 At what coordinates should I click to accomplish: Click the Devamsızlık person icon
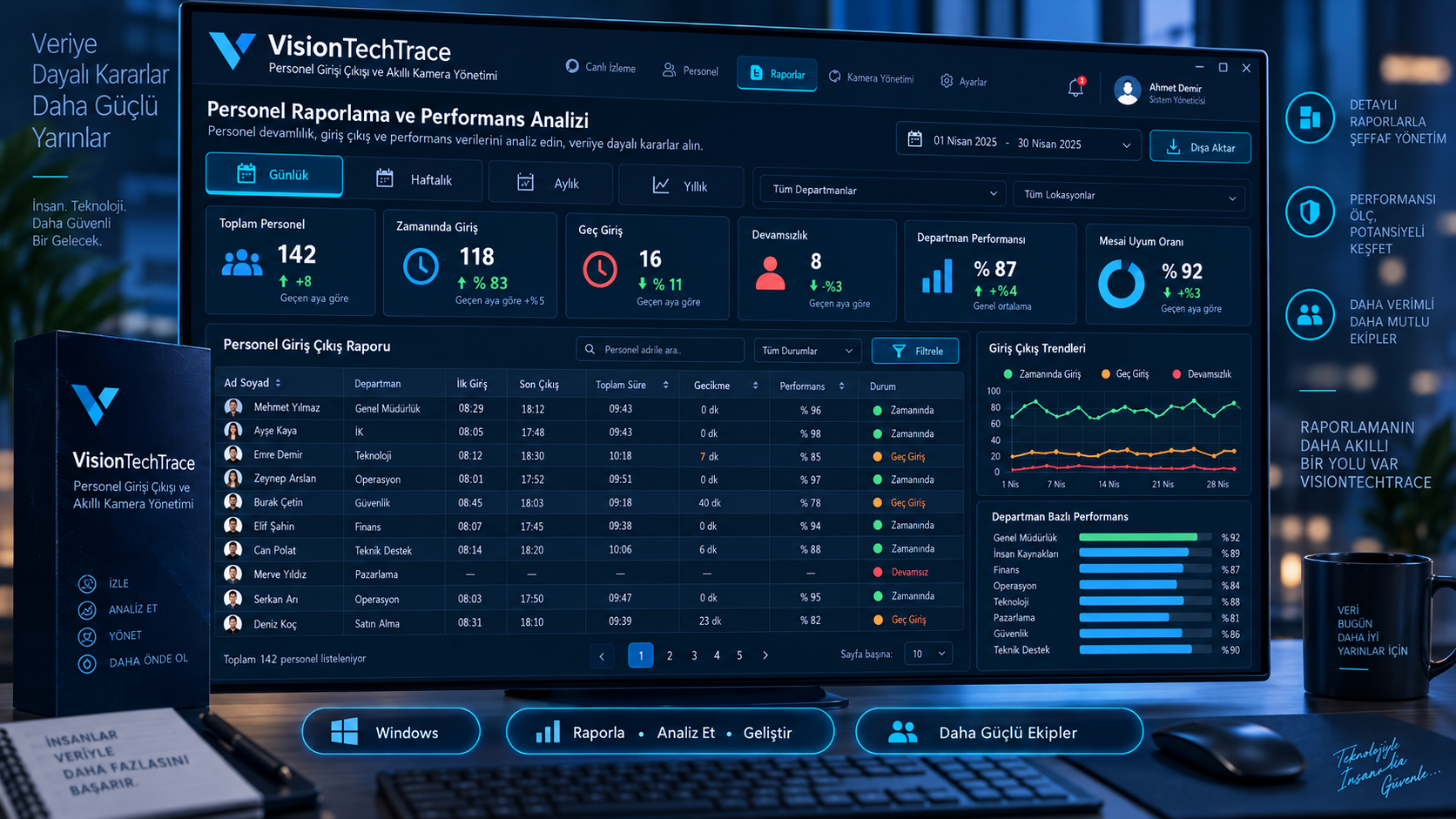coord(770,273)
